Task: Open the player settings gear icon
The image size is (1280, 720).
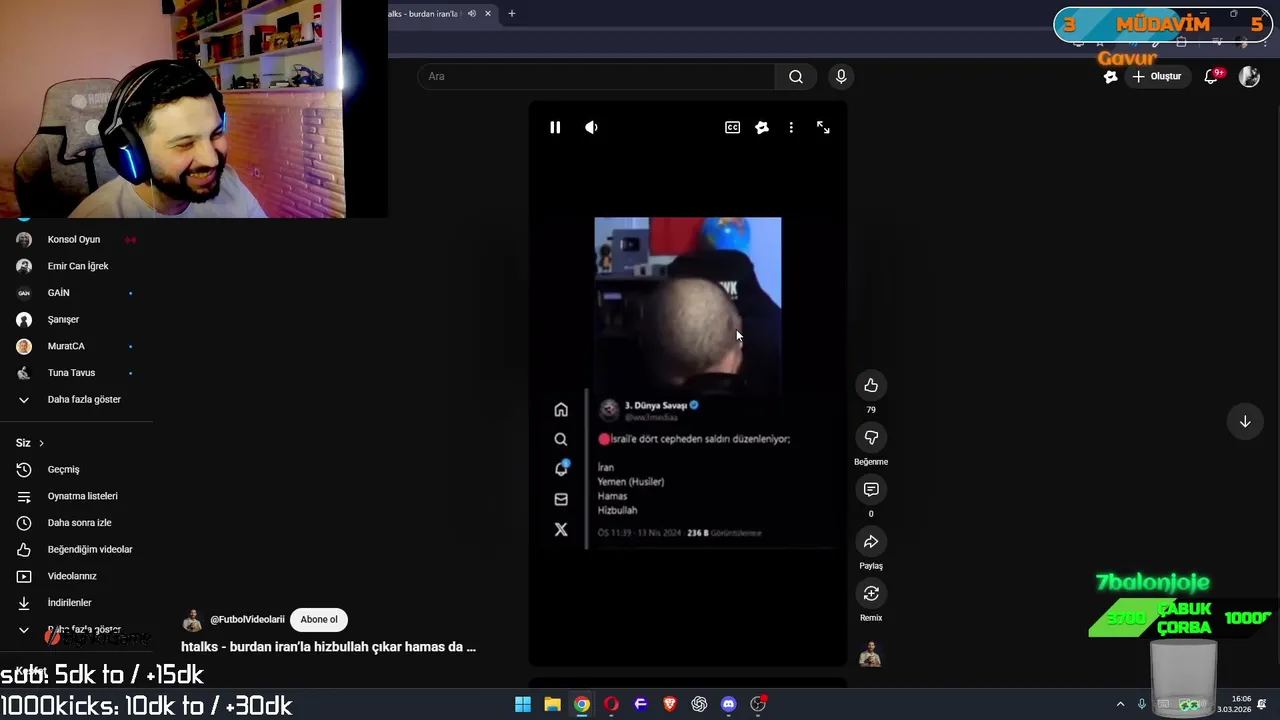Action: click(762, 127)
